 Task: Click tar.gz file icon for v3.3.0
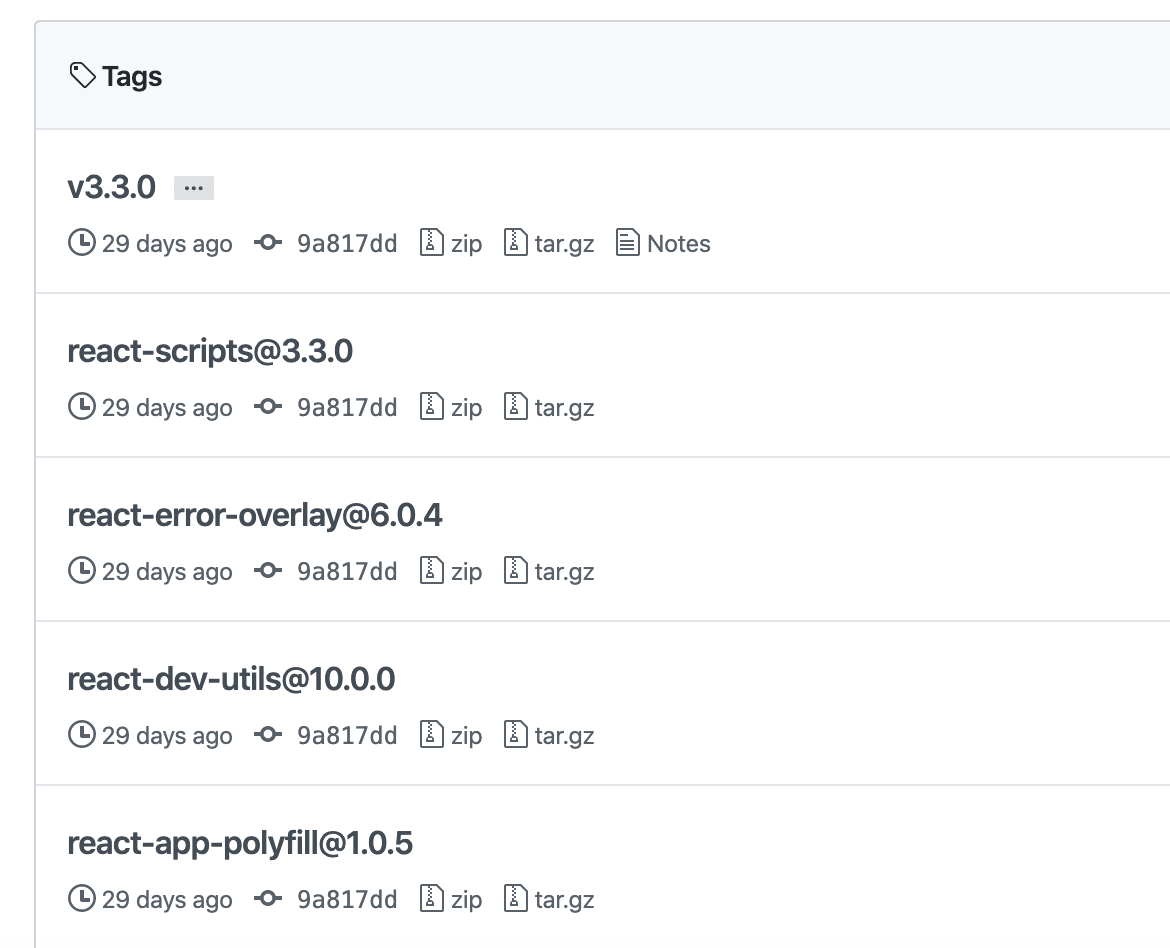pos(515,243)
